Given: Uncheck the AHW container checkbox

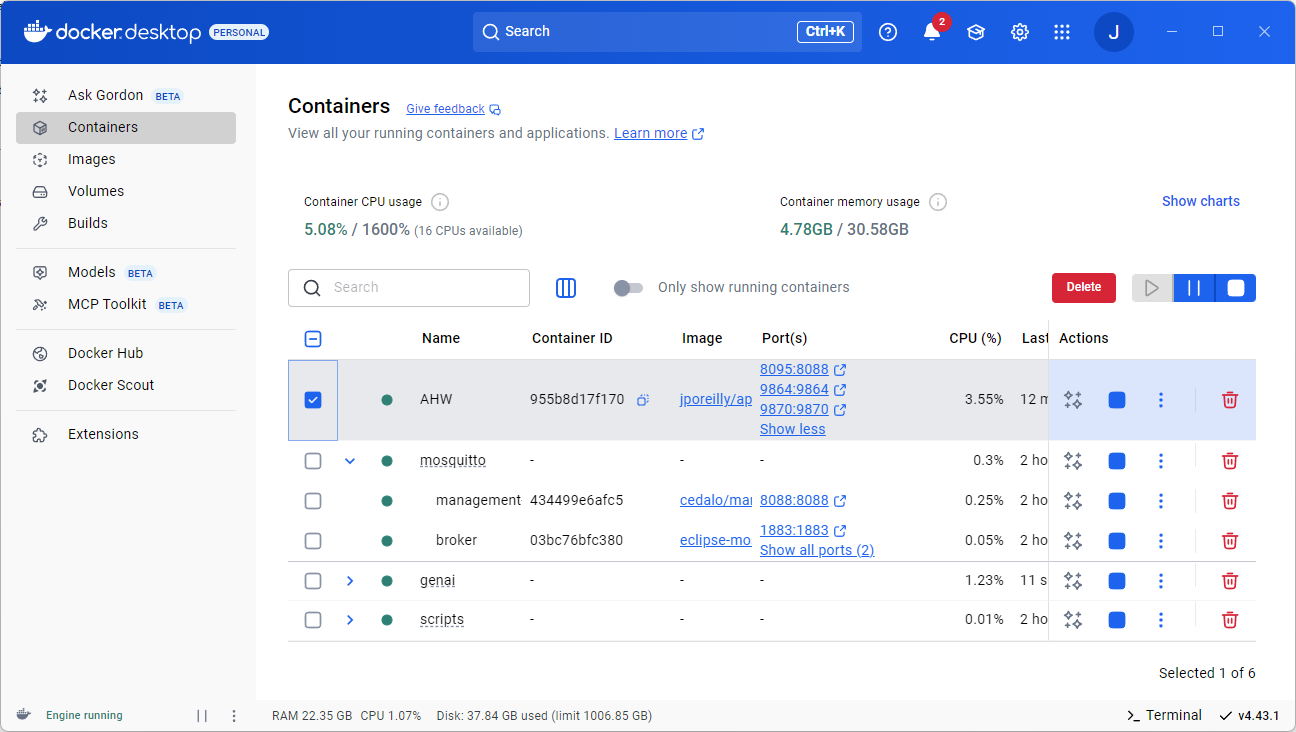Looking at the screenshot, I should (313, 400).
